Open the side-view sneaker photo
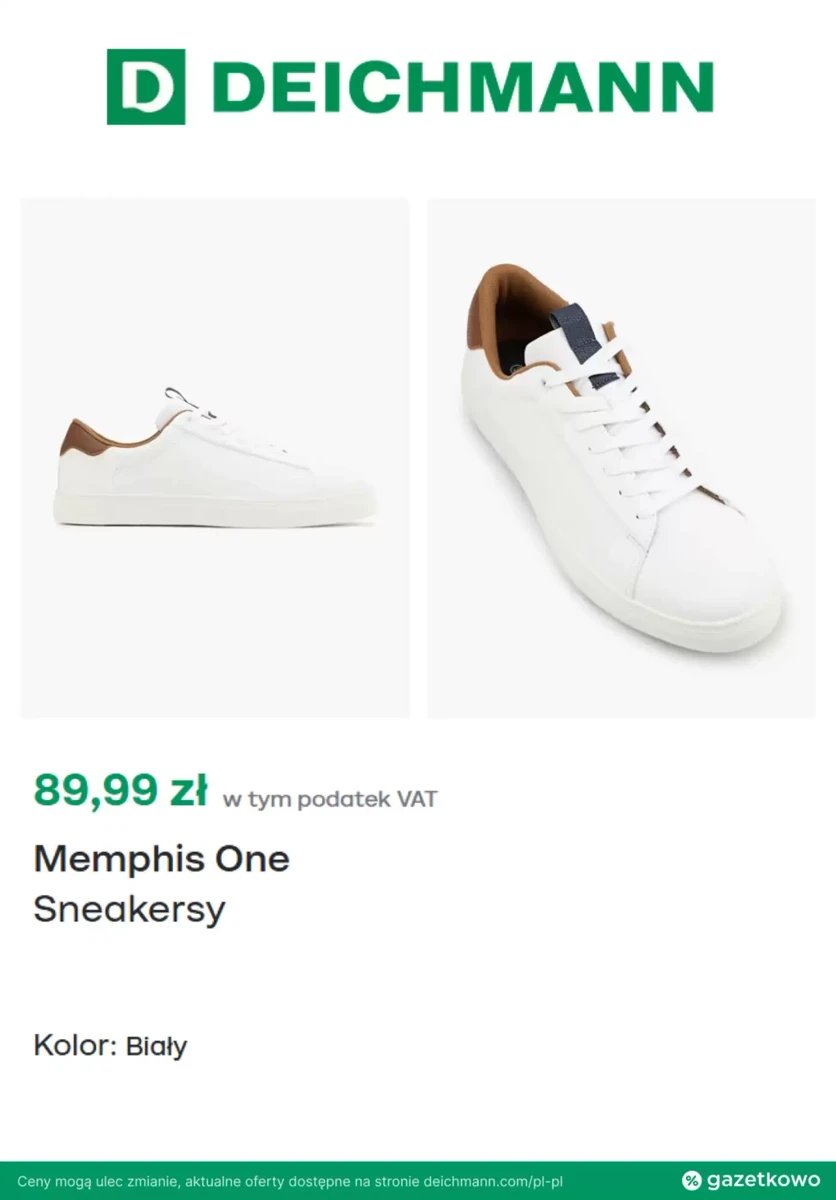836x1200 pixels. (x=215, y=458)
